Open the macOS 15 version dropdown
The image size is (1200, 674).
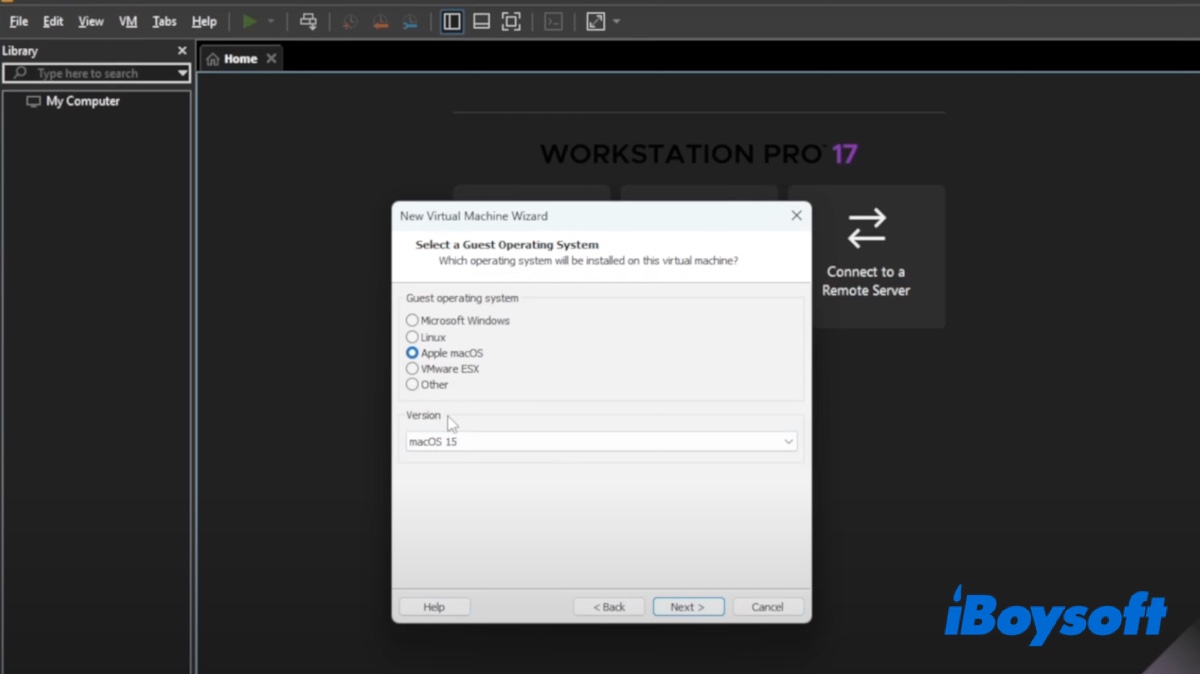(601, 441)
